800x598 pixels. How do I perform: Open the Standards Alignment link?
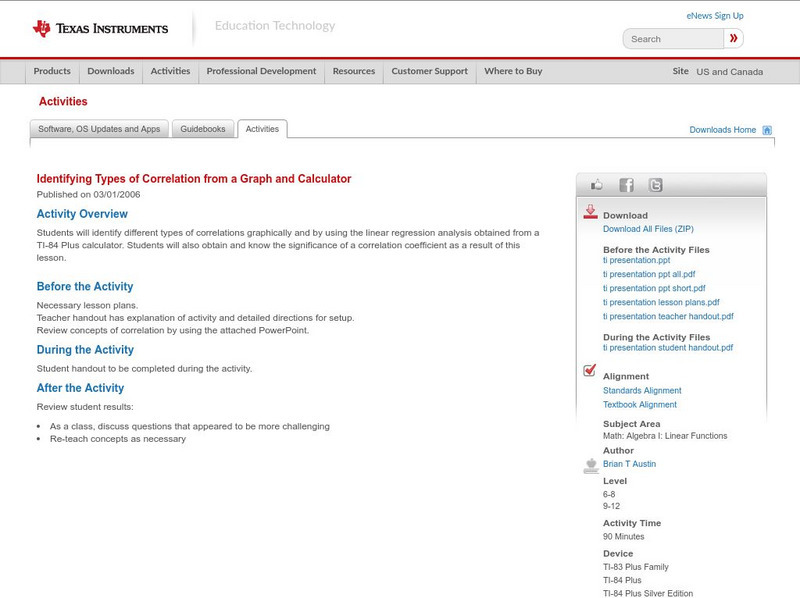point(642,391)
